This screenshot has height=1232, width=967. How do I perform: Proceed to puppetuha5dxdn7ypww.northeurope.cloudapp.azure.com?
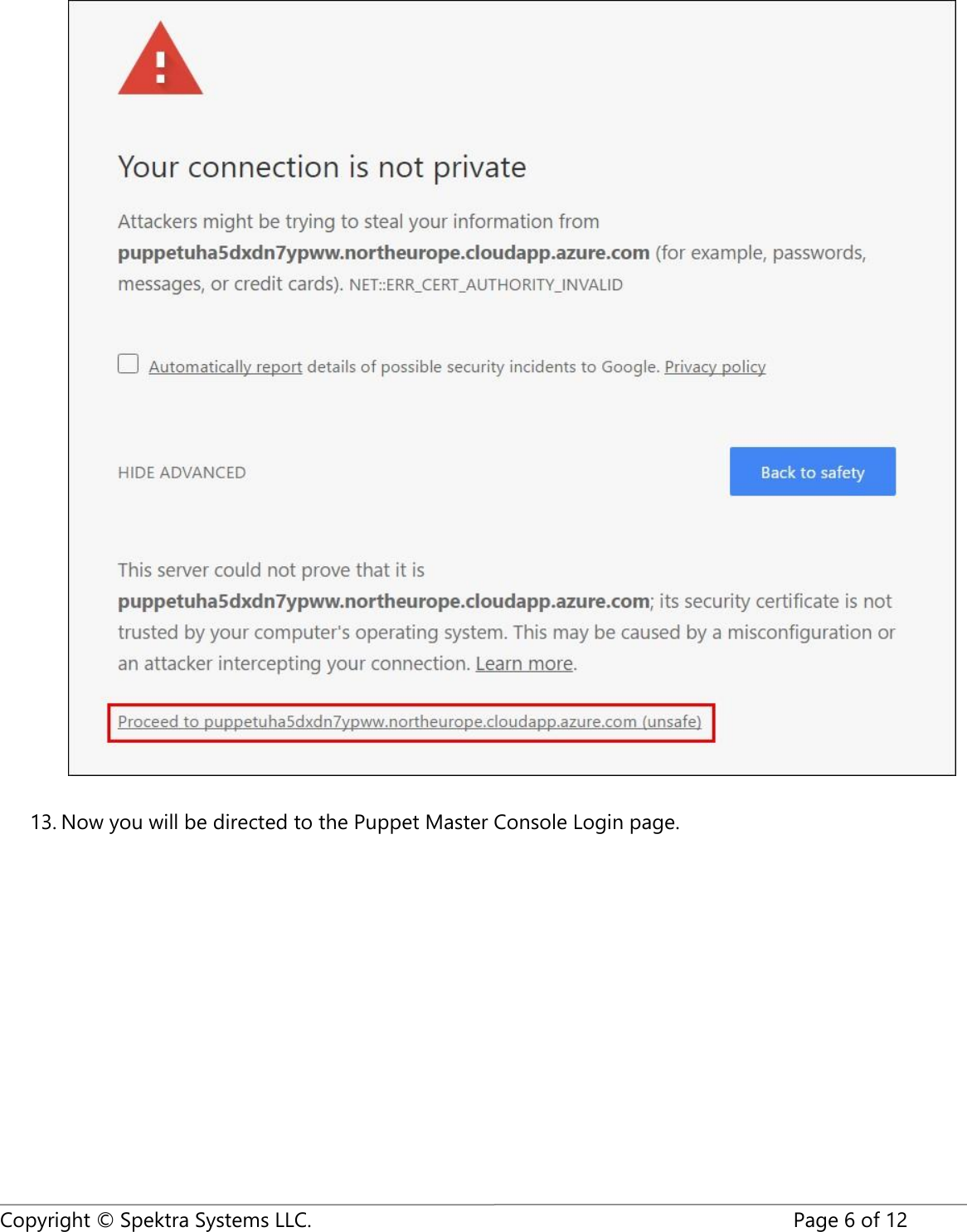click(410, 721)
